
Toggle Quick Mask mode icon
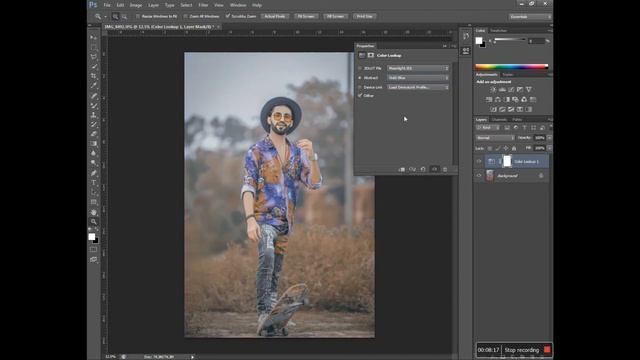[94, 249]
